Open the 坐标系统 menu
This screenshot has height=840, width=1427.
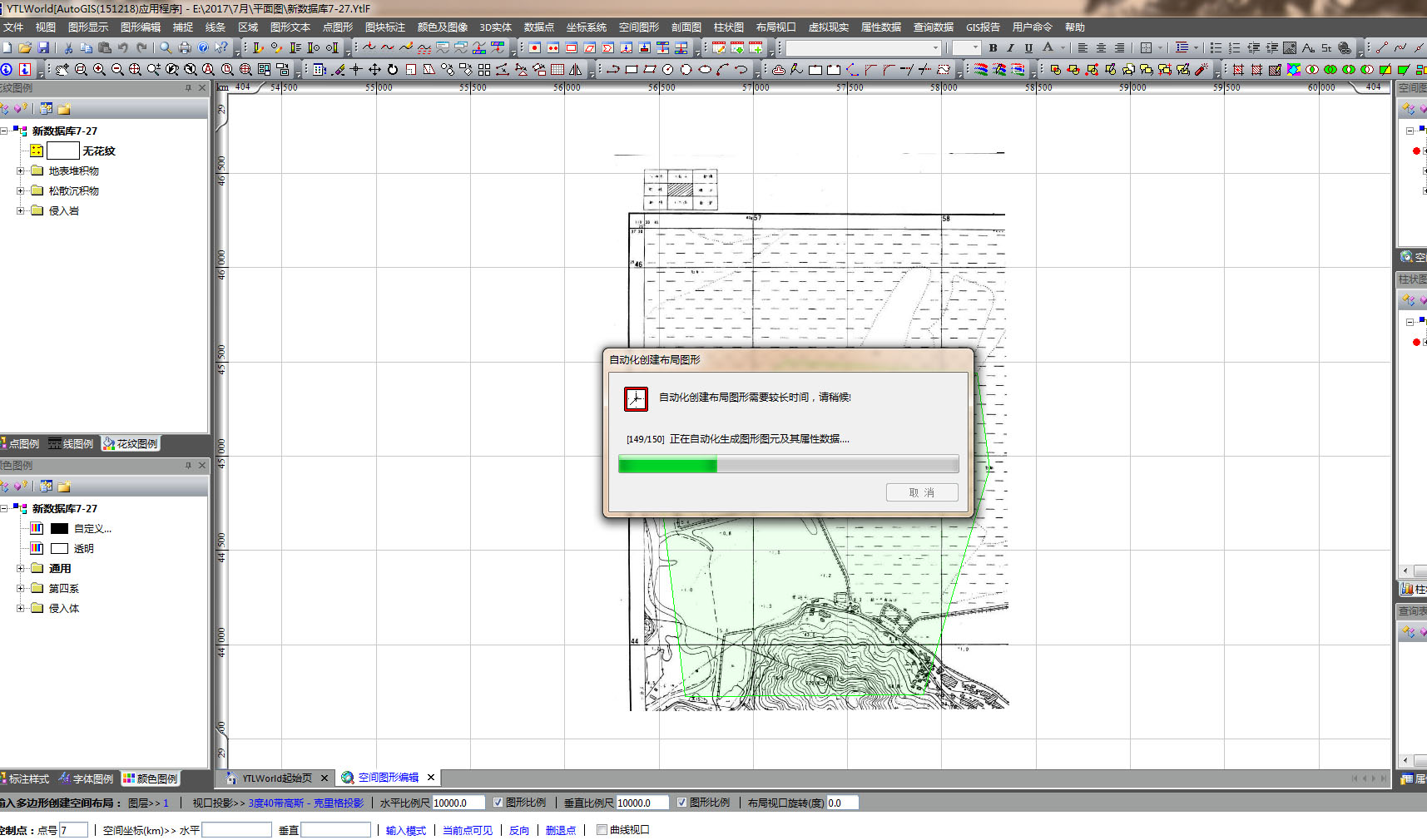pos(587,27)
